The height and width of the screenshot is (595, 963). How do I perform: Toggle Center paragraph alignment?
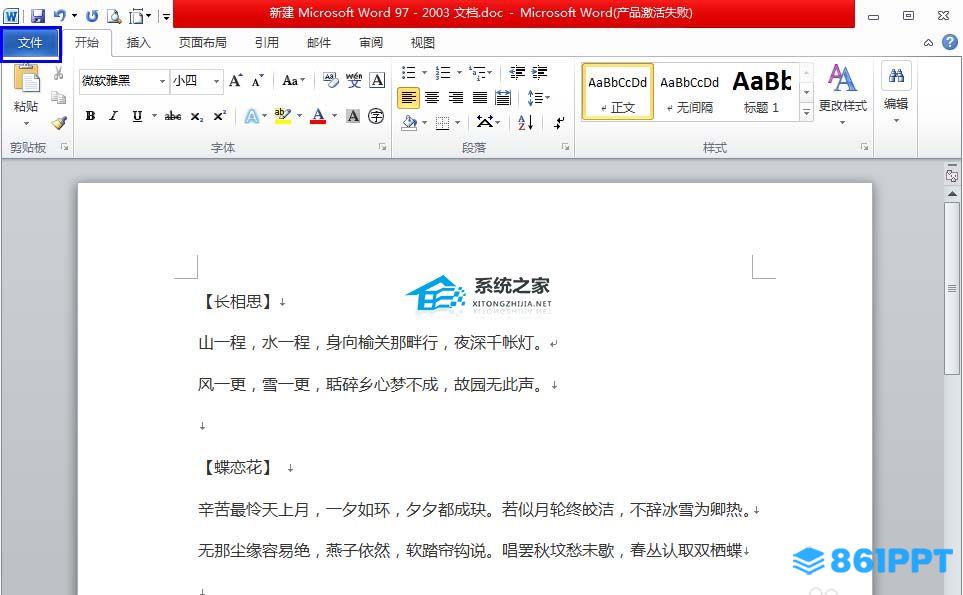coord(432,98)
